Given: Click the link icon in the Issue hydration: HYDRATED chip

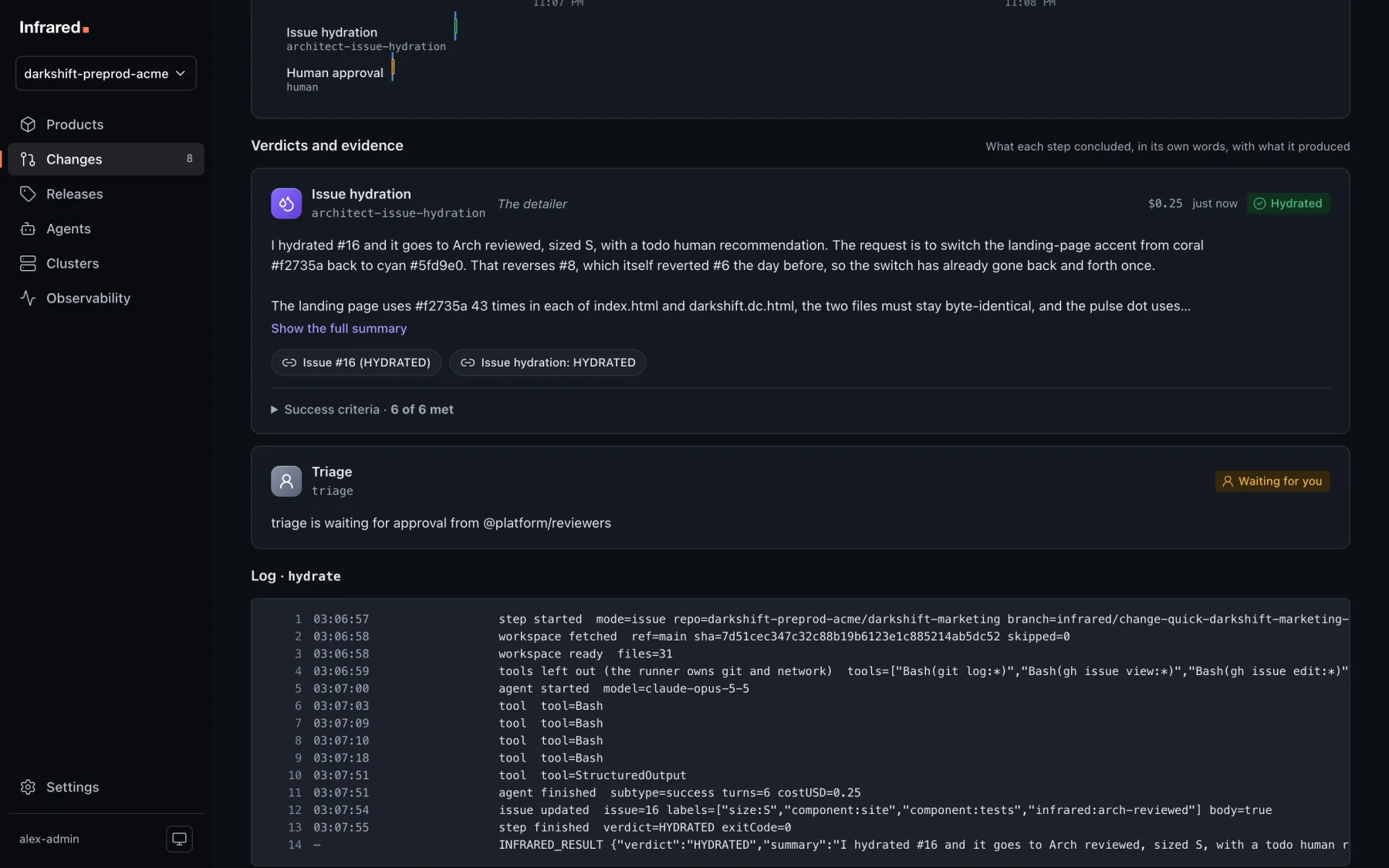Looking at the screenshot, I should pos(468,363).
